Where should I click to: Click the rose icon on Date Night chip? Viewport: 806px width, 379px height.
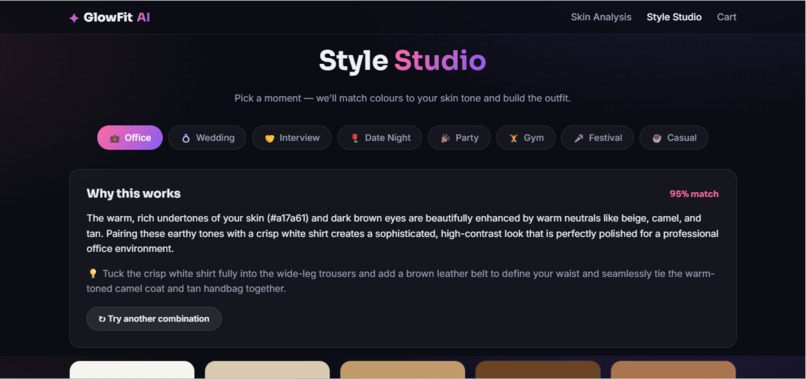point(355,138)
